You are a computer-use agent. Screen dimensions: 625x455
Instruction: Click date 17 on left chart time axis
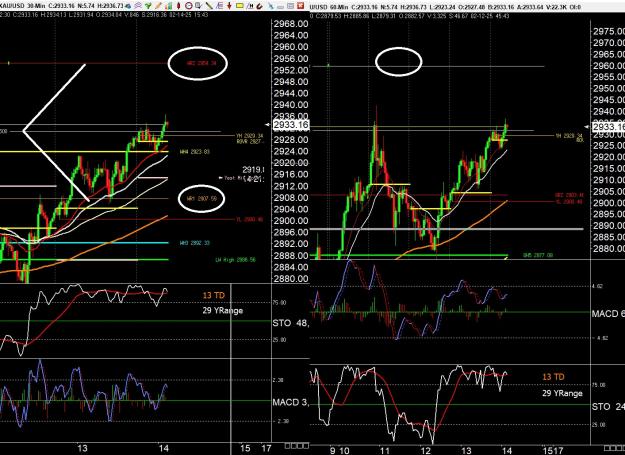[266, 448]
